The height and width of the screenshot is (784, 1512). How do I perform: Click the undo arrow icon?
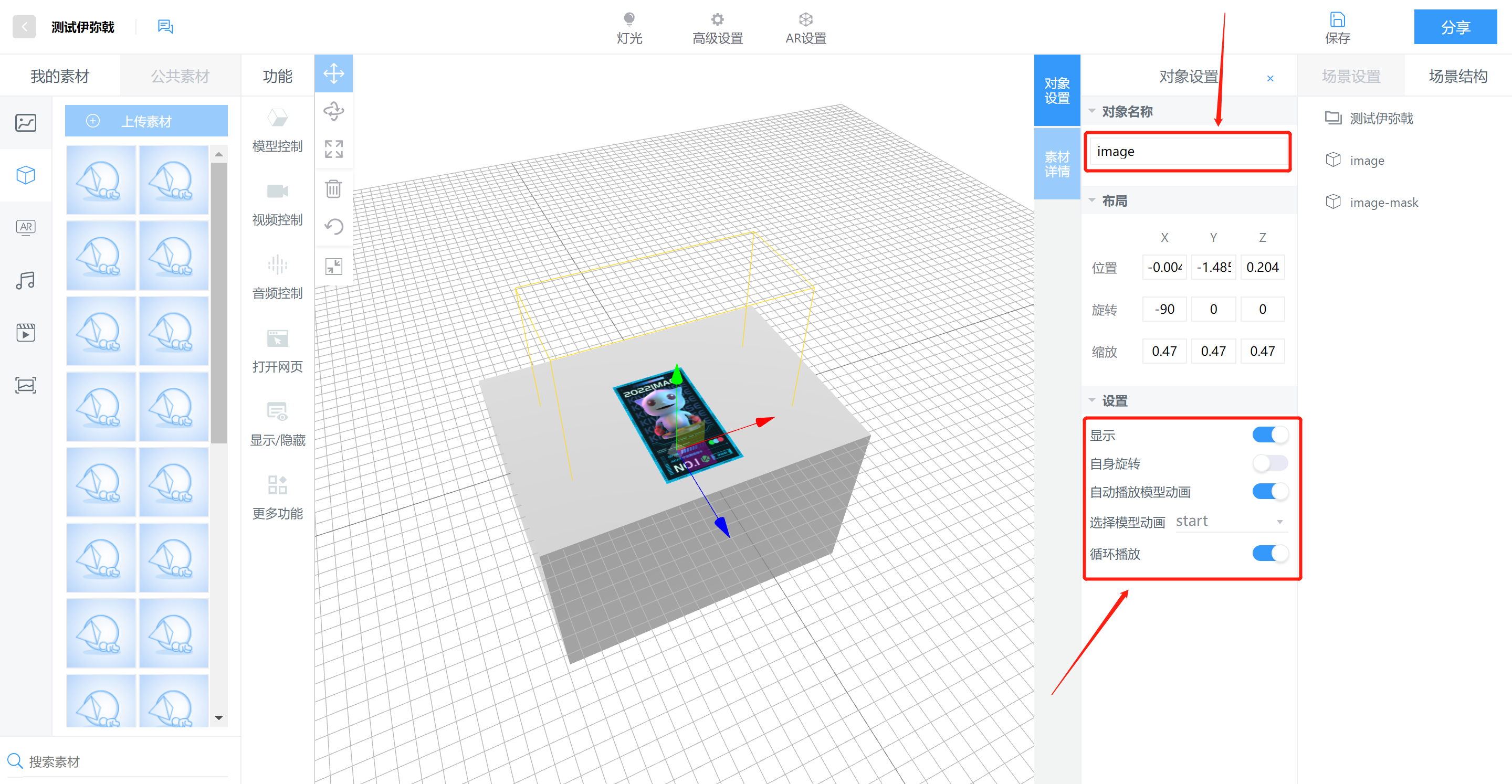[x=333, y=227]
